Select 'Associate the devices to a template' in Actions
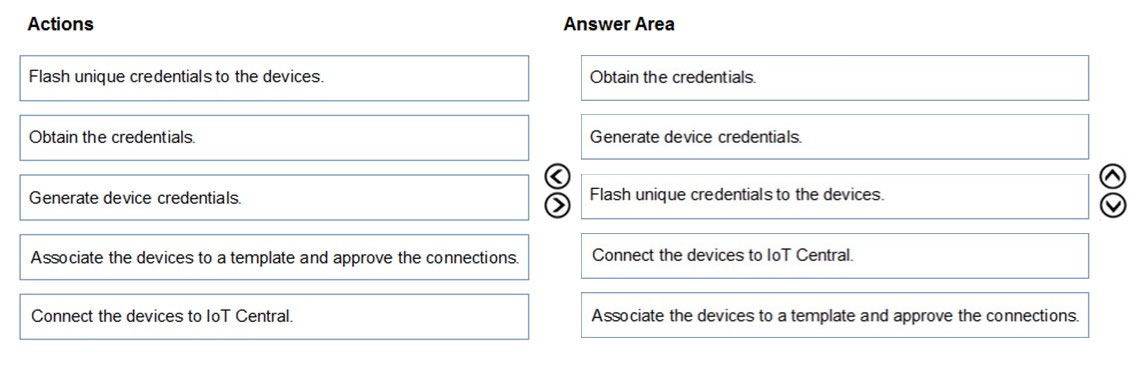The image size is (1148, 368). point(274,258)
